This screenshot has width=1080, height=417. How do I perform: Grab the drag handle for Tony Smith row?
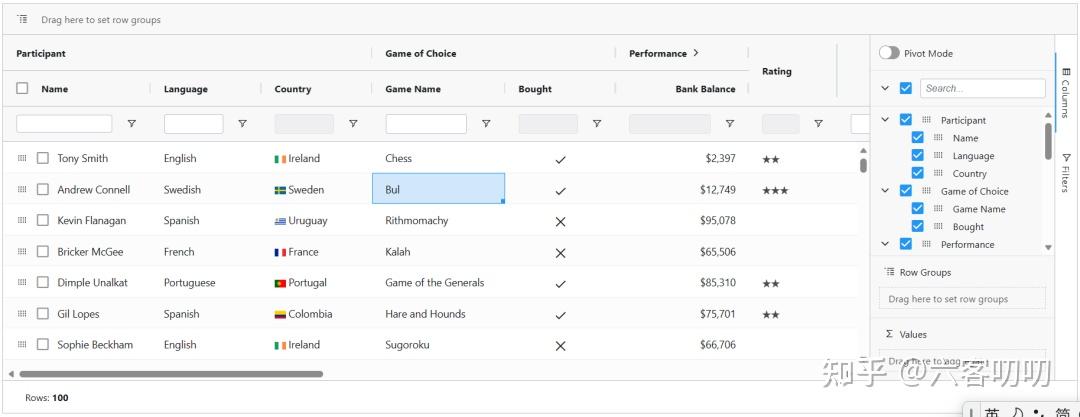pos(22,159)
